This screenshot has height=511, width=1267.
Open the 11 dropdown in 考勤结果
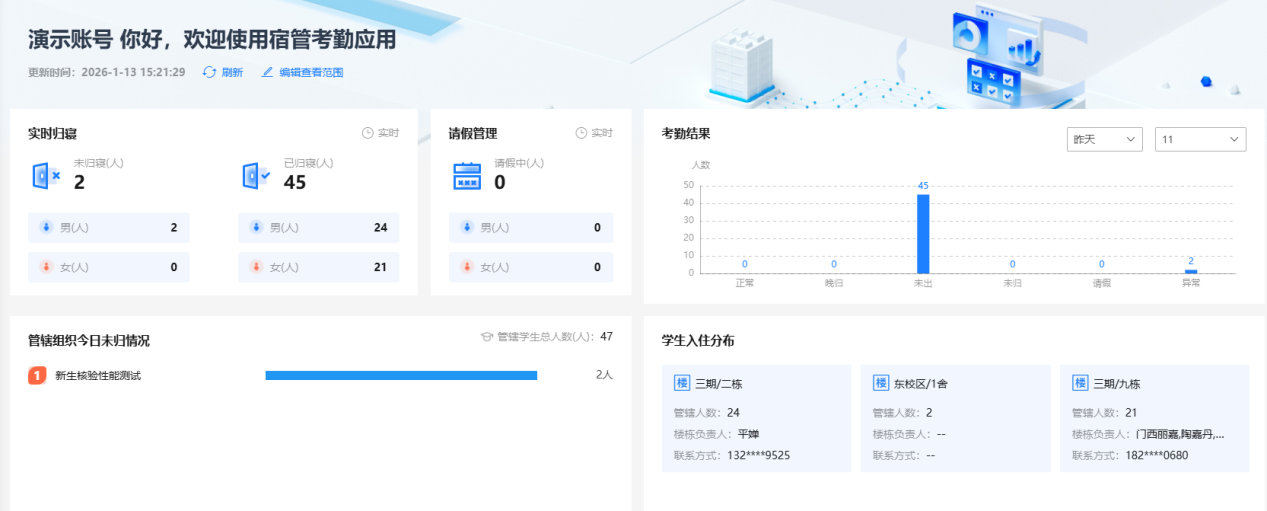click(x=1200, y=139)
